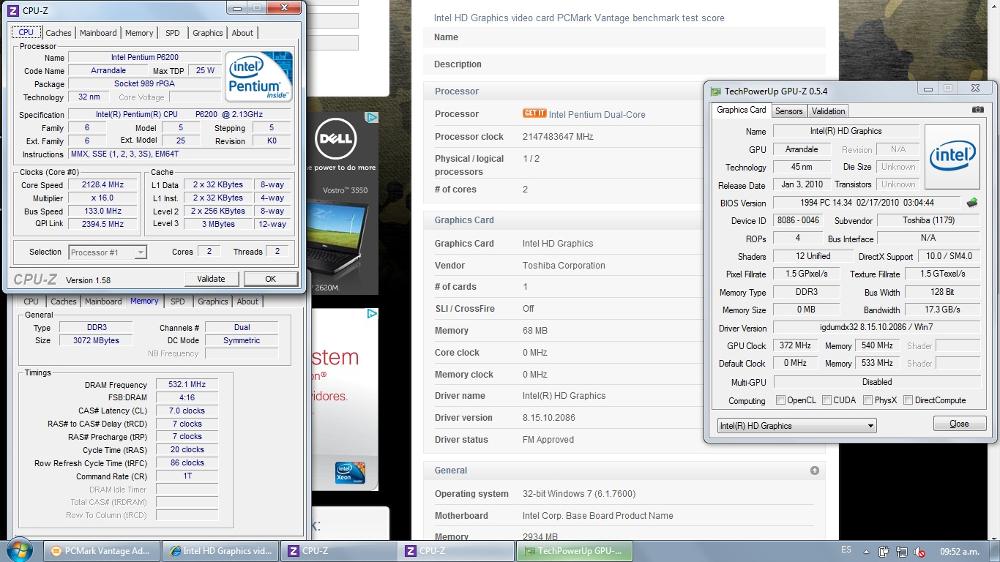Toggle the PhysX checkbox
This screenshot has height=562, width=1000.
point(867,400)
